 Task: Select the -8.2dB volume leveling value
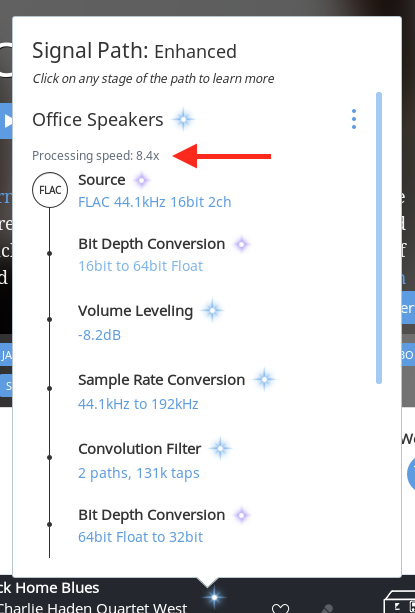[100, 335]
